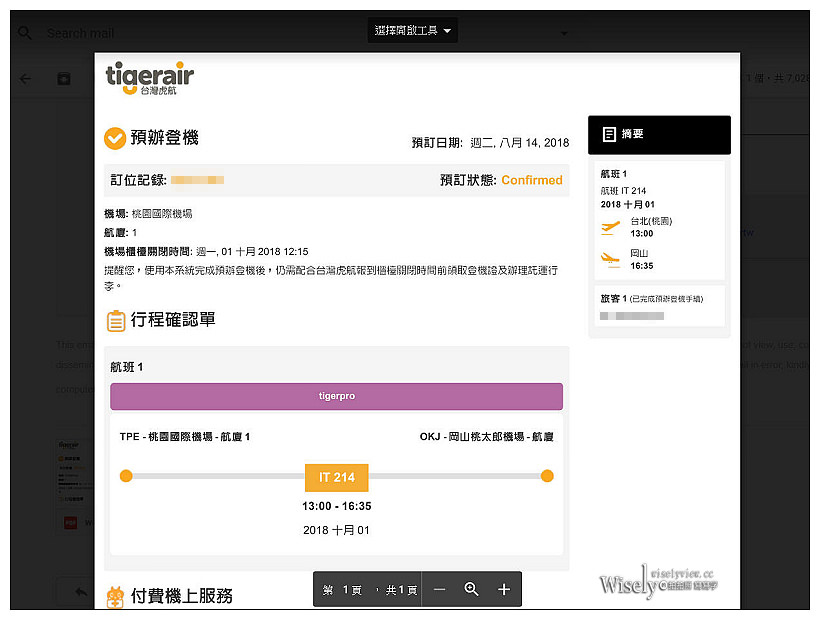Click the arrival airplane icon beside 岡山

click(610, 256)
